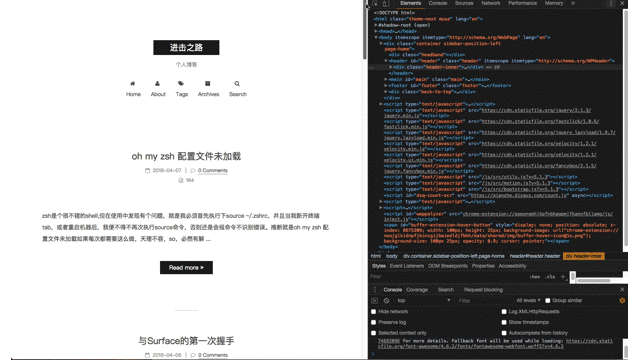Activate the inspect element picker icon
This screenshot has width=640, height=360.
[x=375, y=3]
